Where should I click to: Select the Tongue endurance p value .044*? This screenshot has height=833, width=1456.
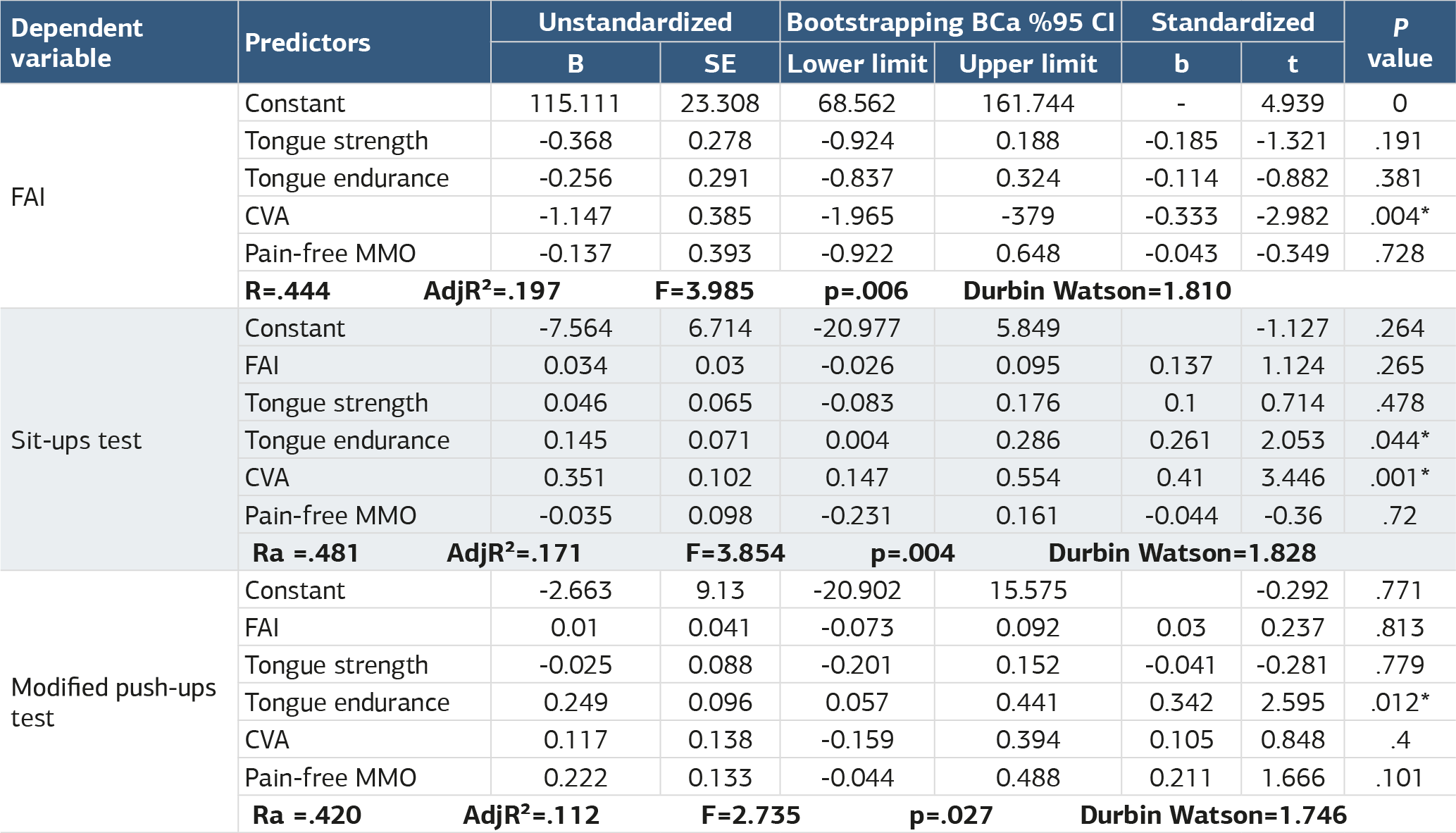tap(1400, 440)
